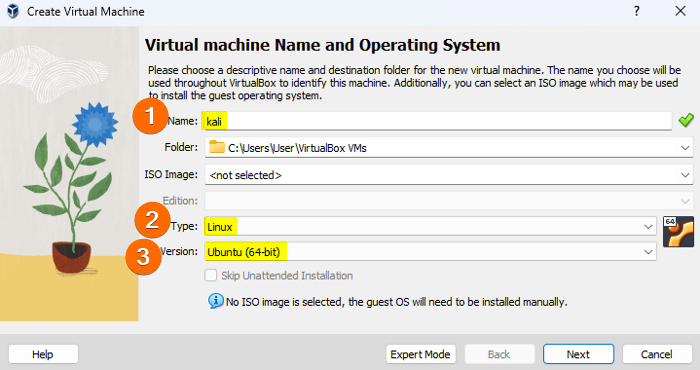Click the 'Folder:' label
700x370 pixels.
click(x=181, y=147)
